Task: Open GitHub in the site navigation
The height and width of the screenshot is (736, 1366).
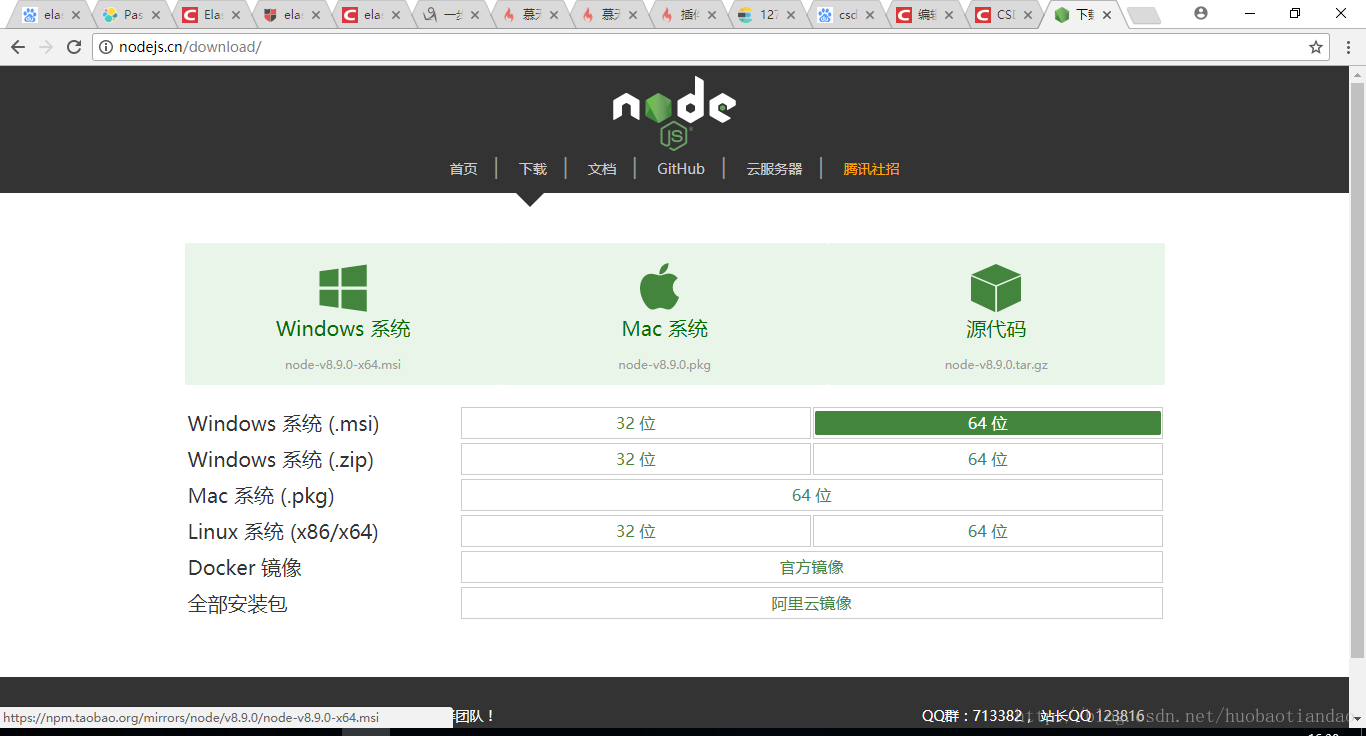Action: click(x=681, y=169)
